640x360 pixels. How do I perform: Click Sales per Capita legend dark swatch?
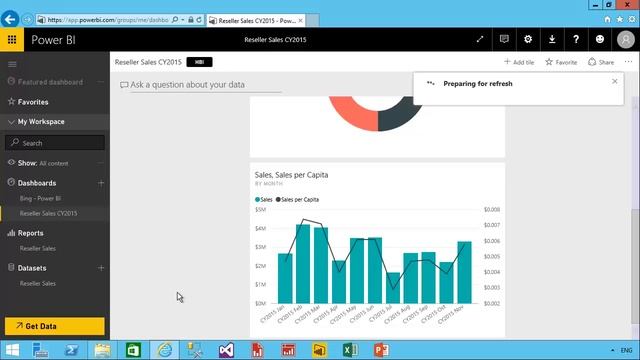point(278,200)
